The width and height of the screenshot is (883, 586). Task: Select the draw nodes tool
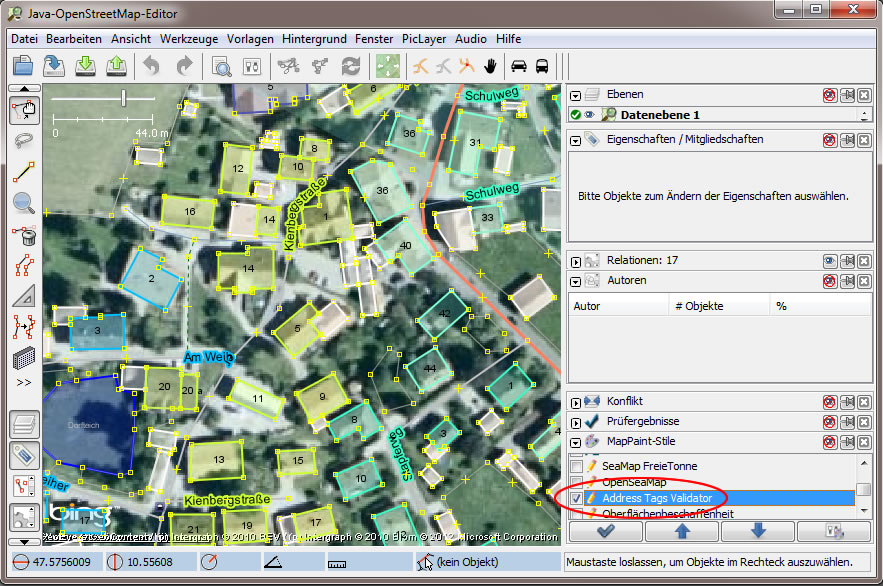point(25,171)
